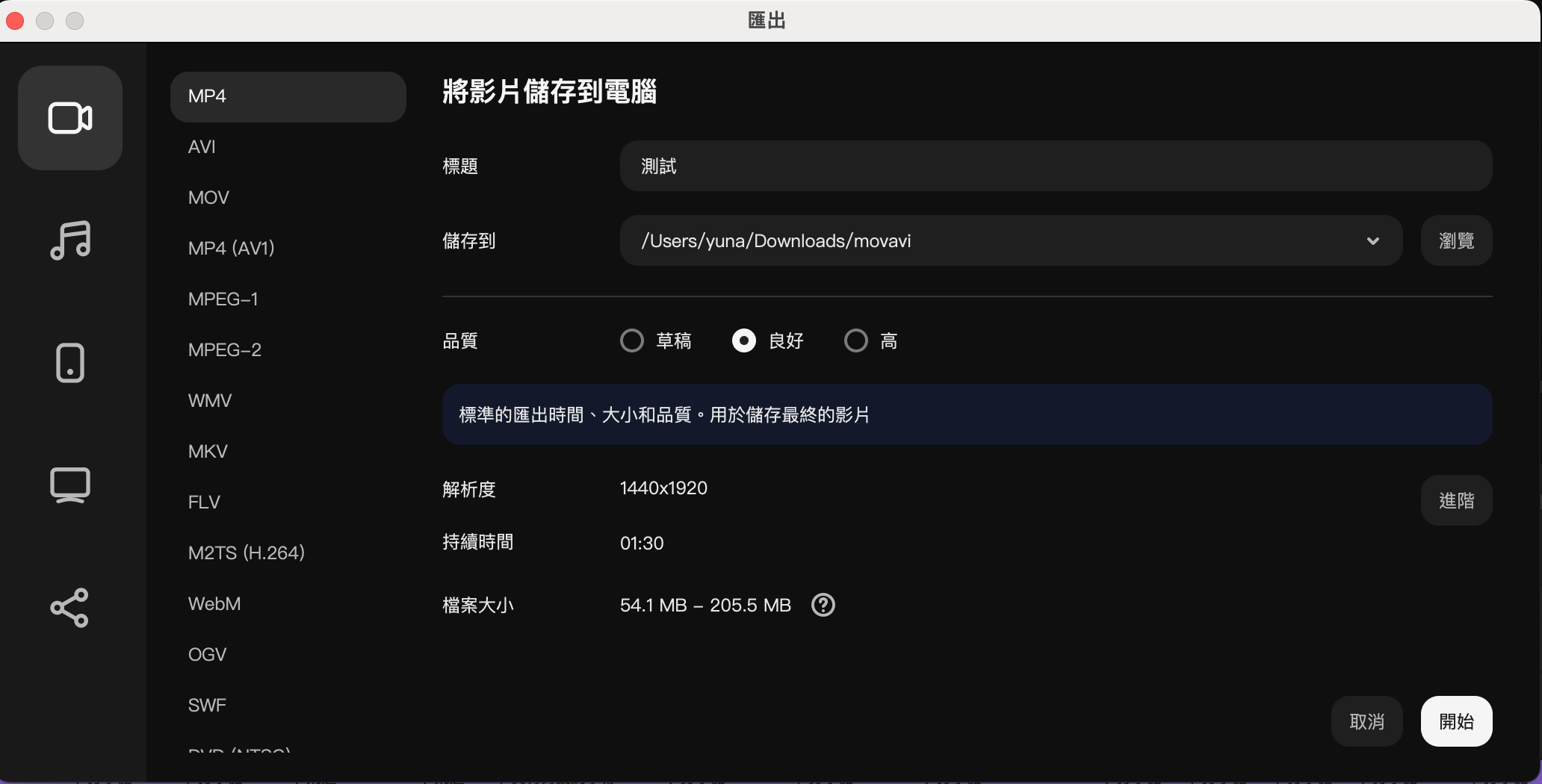Click the 將影片儲存到電腦 heading
This screenshot has width=1542, height=784.
pyautogui.click(x=549, y=92)
